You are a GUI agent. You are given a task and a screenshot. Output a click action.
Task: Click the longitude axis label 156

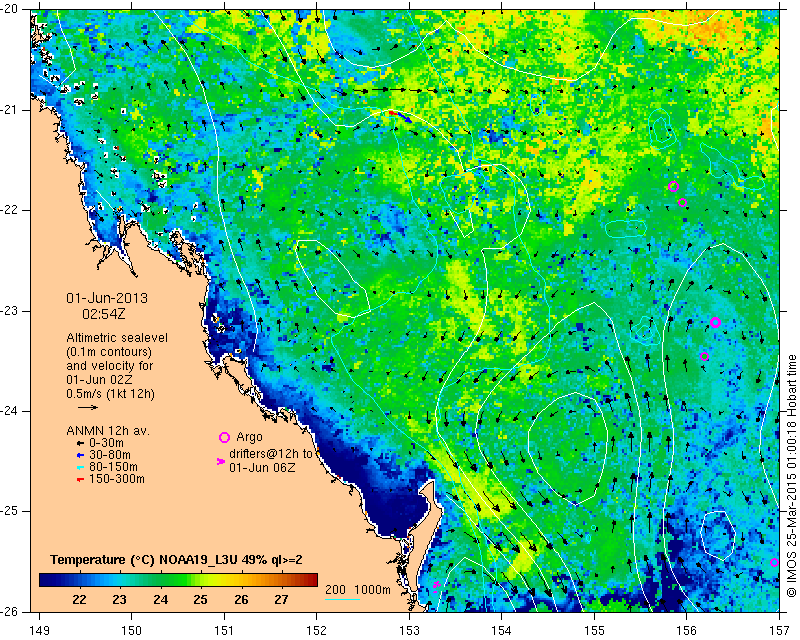pos(687,631)
